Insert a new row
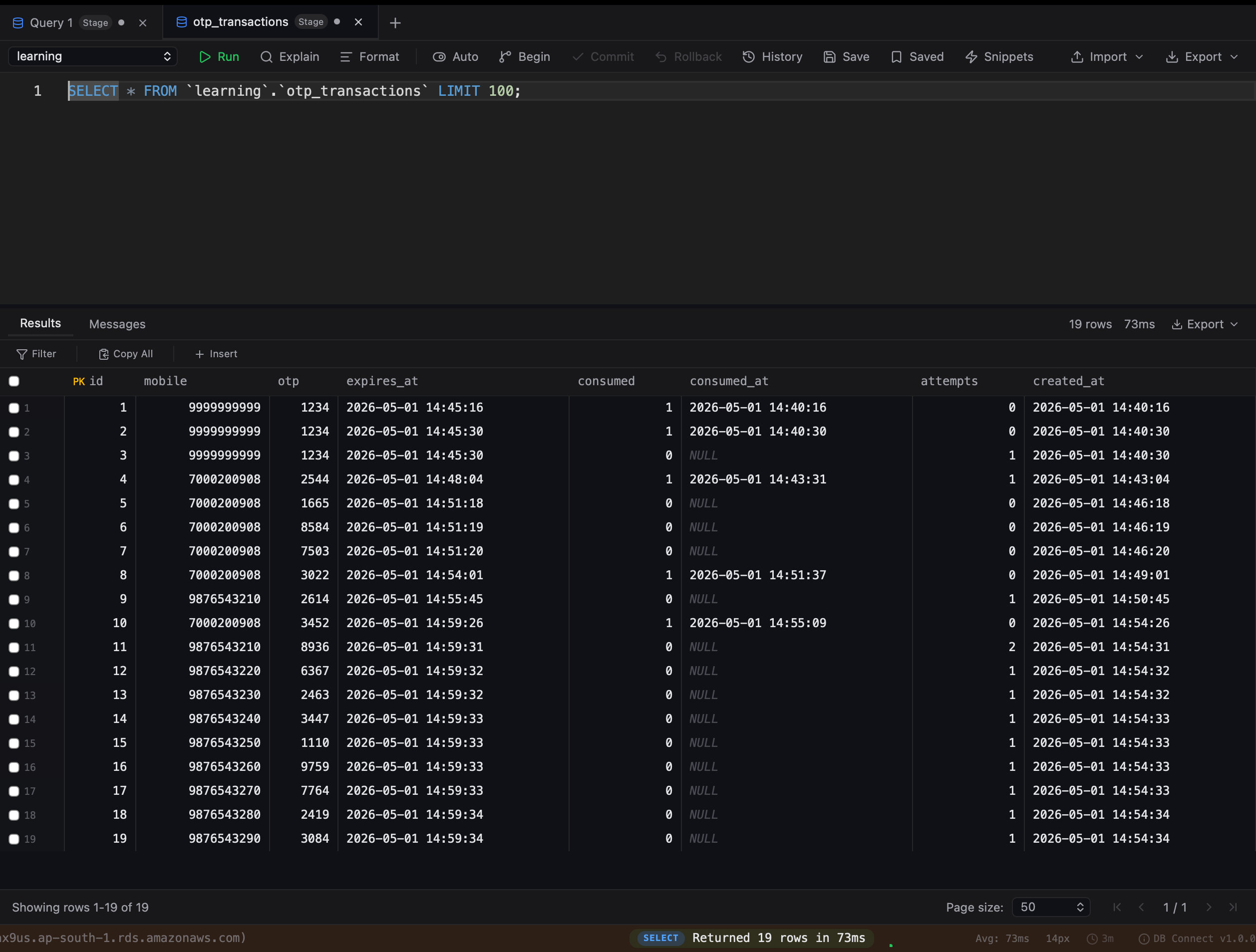This screenshot has width=1256, height=952. 216,354
